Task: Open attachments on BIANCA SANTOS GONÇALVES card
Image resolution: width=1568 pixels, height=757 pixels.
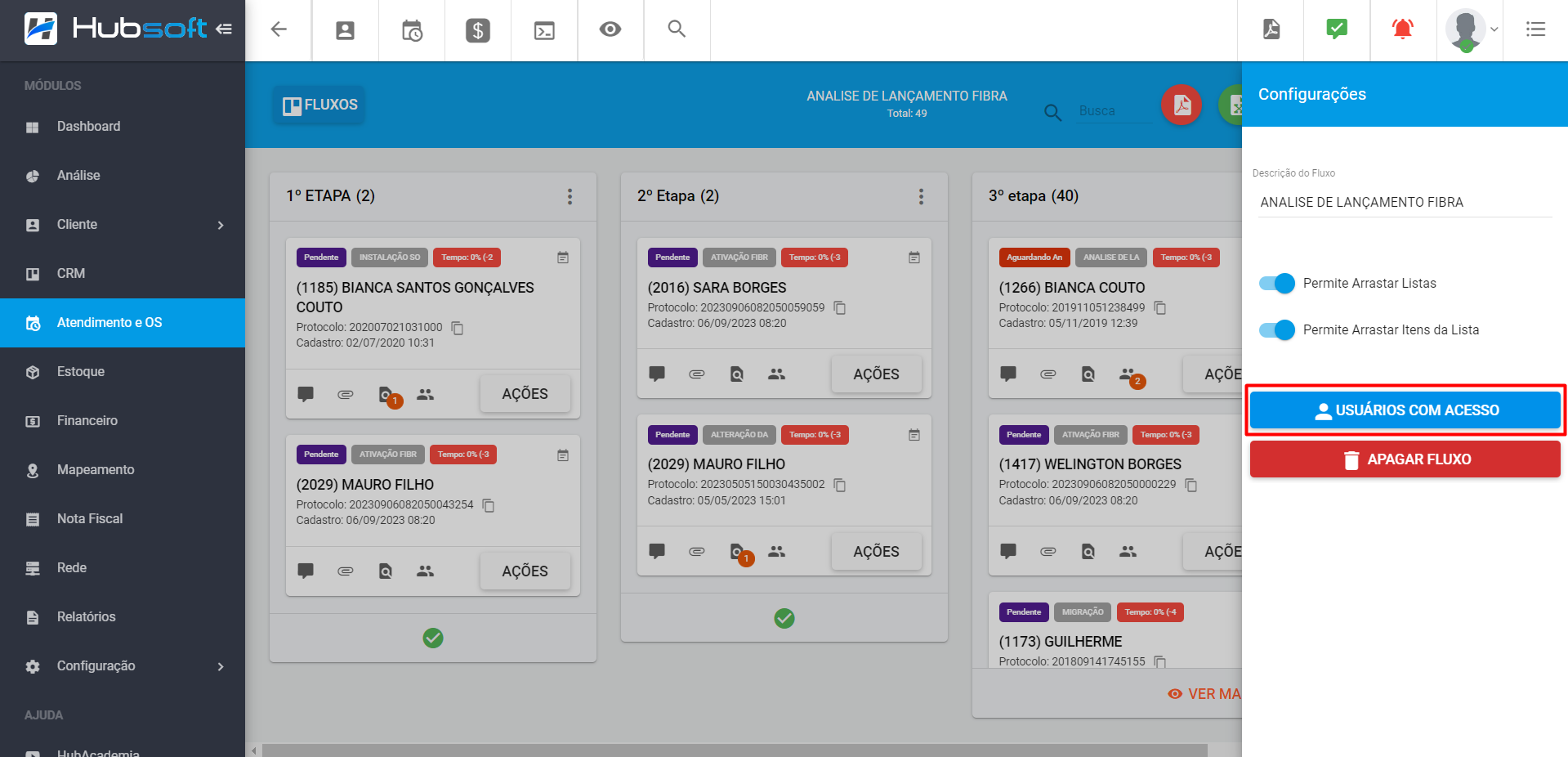Action: [x=346, y=394]
